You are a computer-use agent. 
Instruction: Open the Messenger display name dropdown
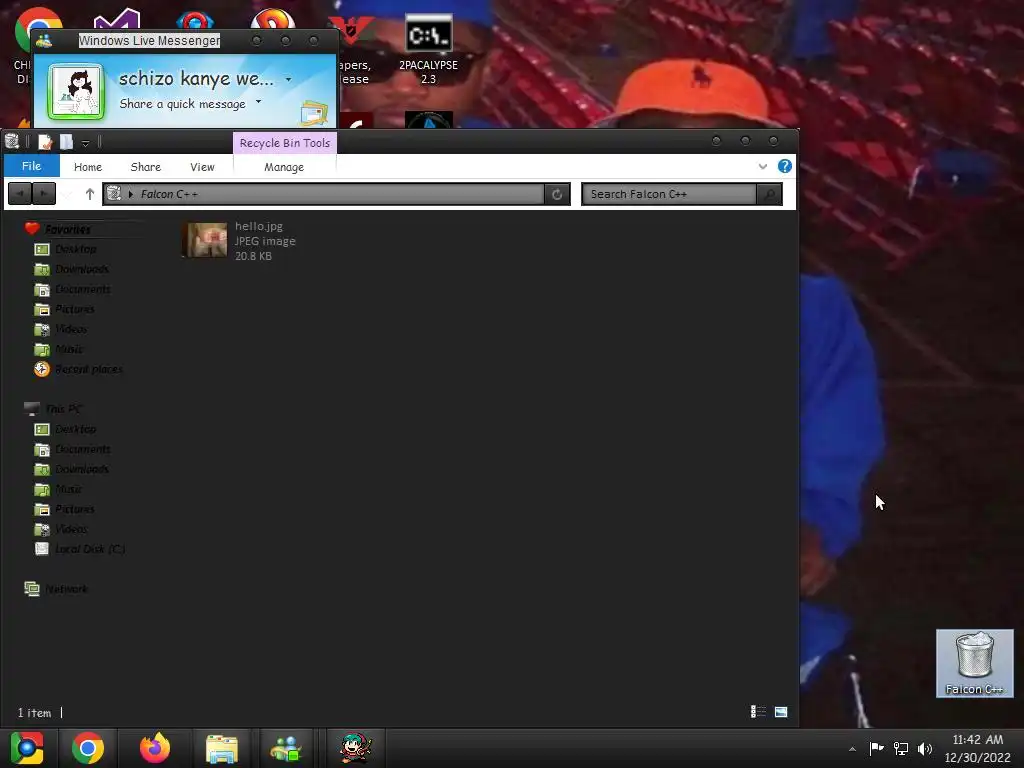point(288,80)
